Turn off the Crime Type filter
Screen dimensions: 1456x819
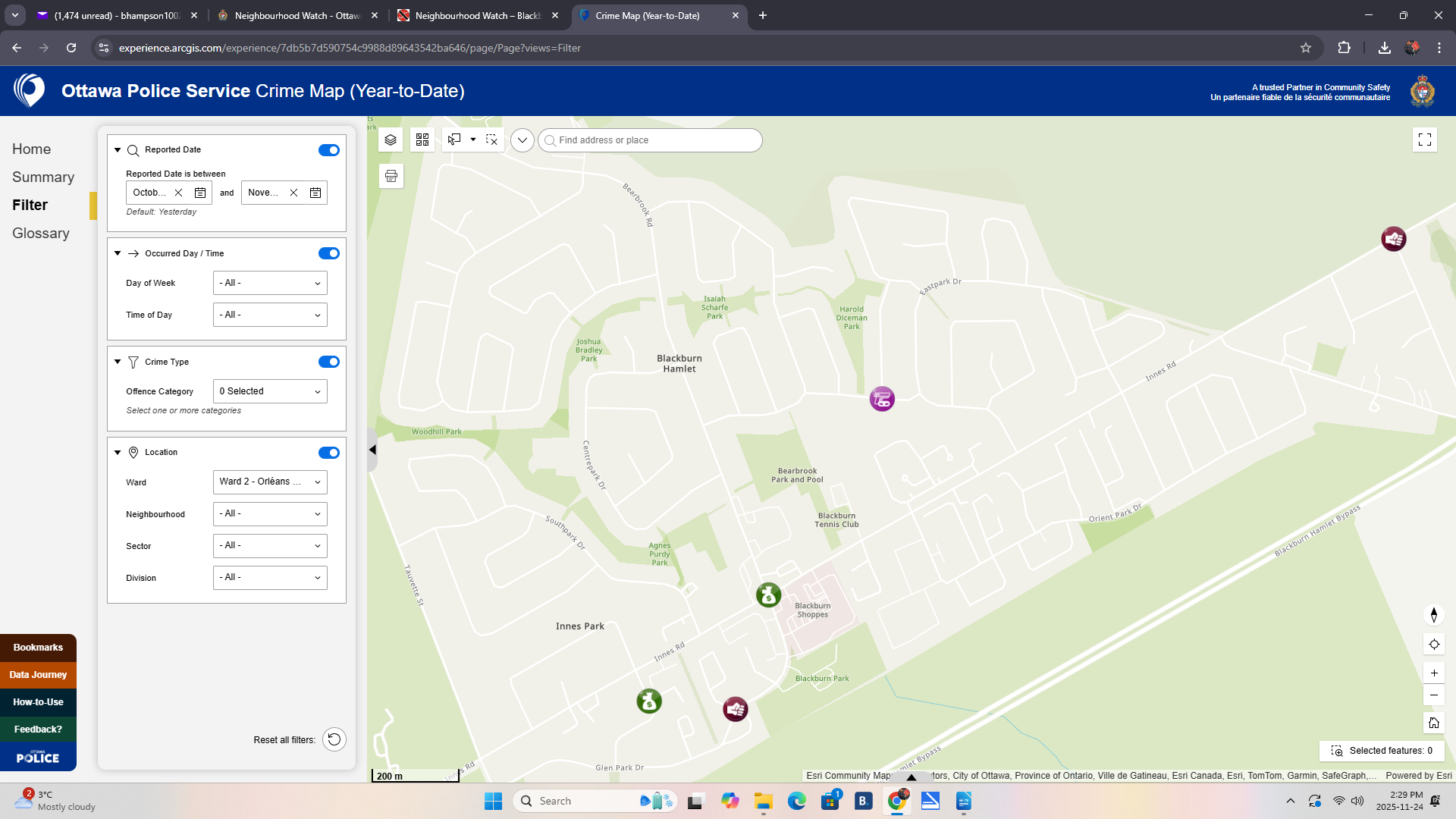[328, 362]
